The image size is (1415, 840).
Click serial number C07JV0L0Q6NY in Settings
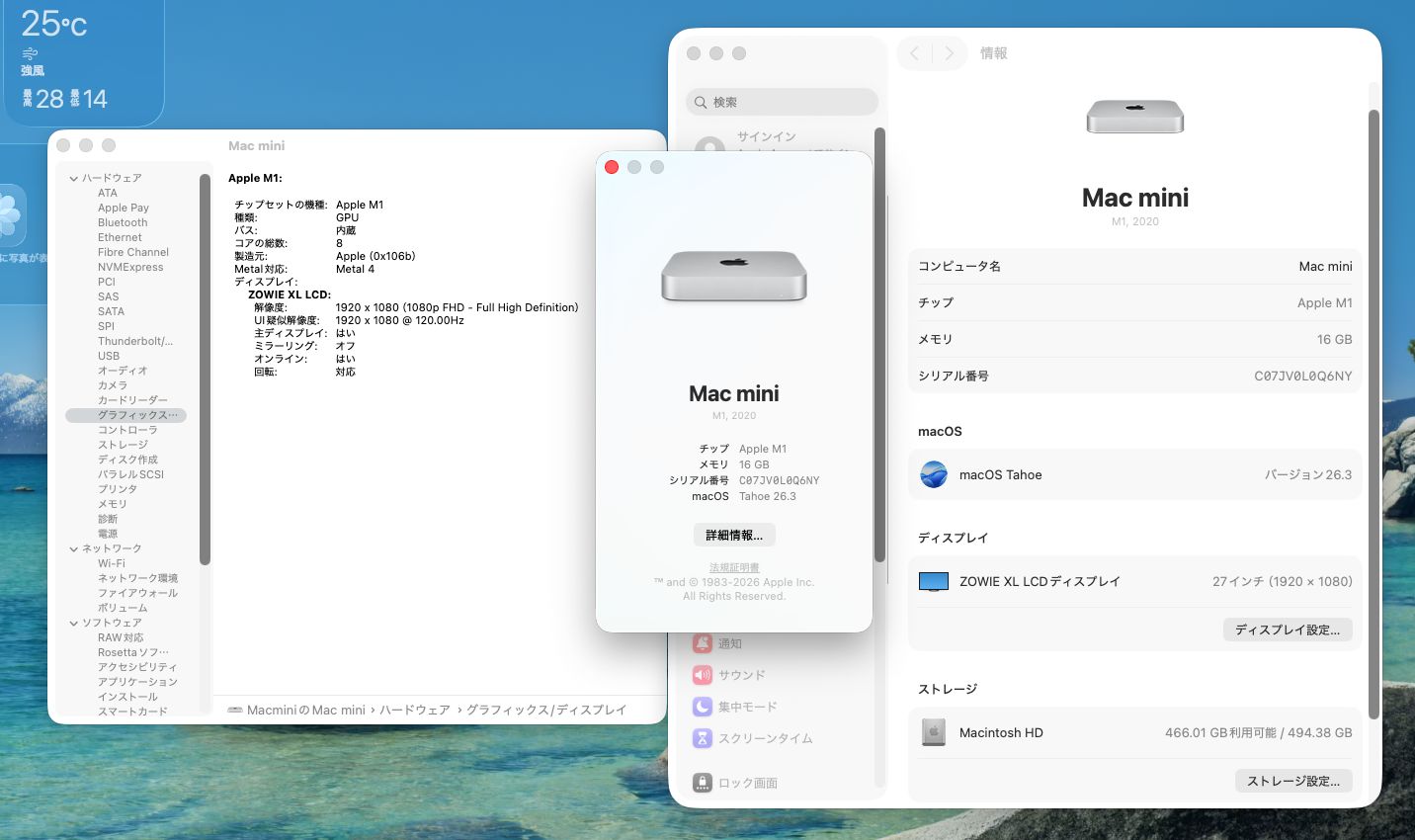click(x=1303, y=376)
